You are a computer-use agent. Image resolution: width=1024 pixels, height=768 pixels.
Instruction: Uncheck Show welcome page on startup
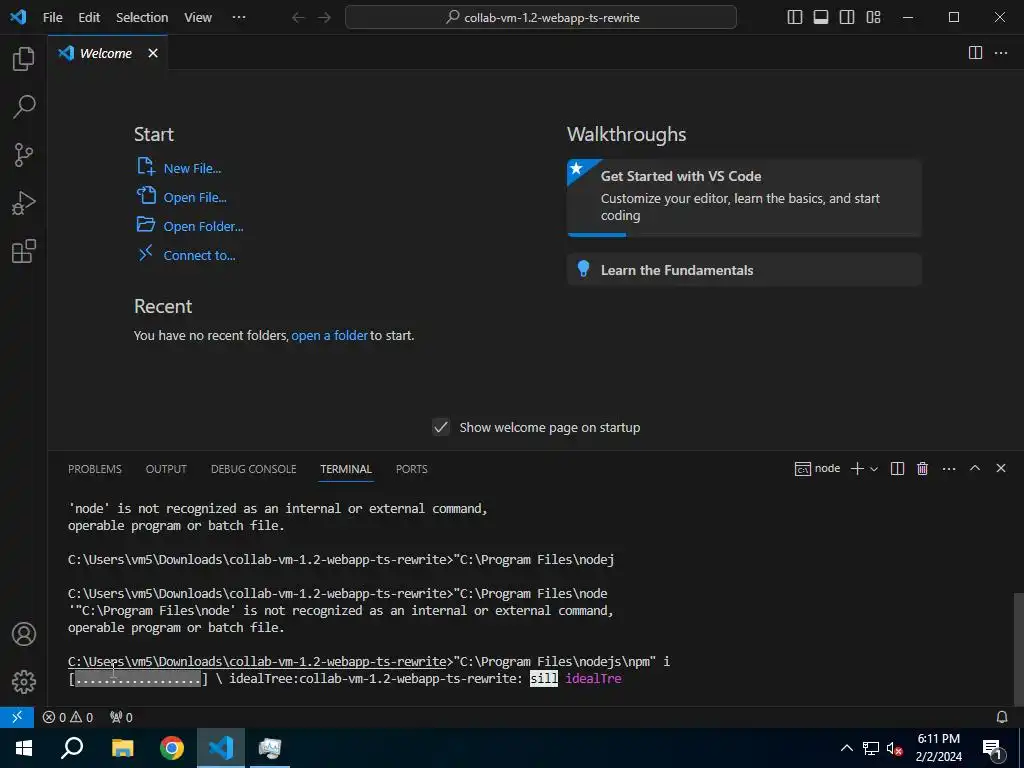(x=441, y=427)
